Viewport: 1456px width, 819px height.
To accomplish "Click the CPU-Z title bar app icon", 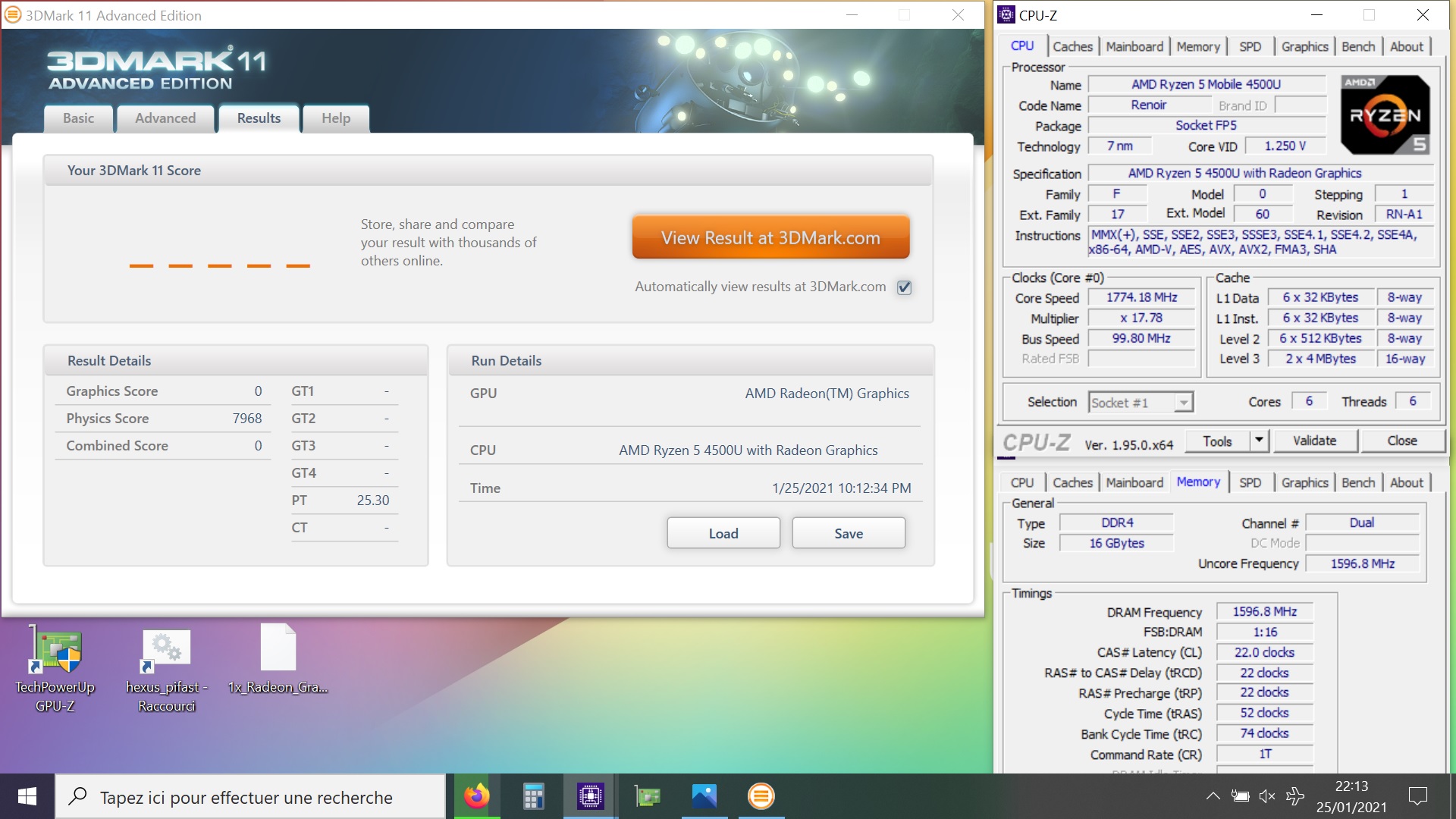I will tap(1006, 14).
